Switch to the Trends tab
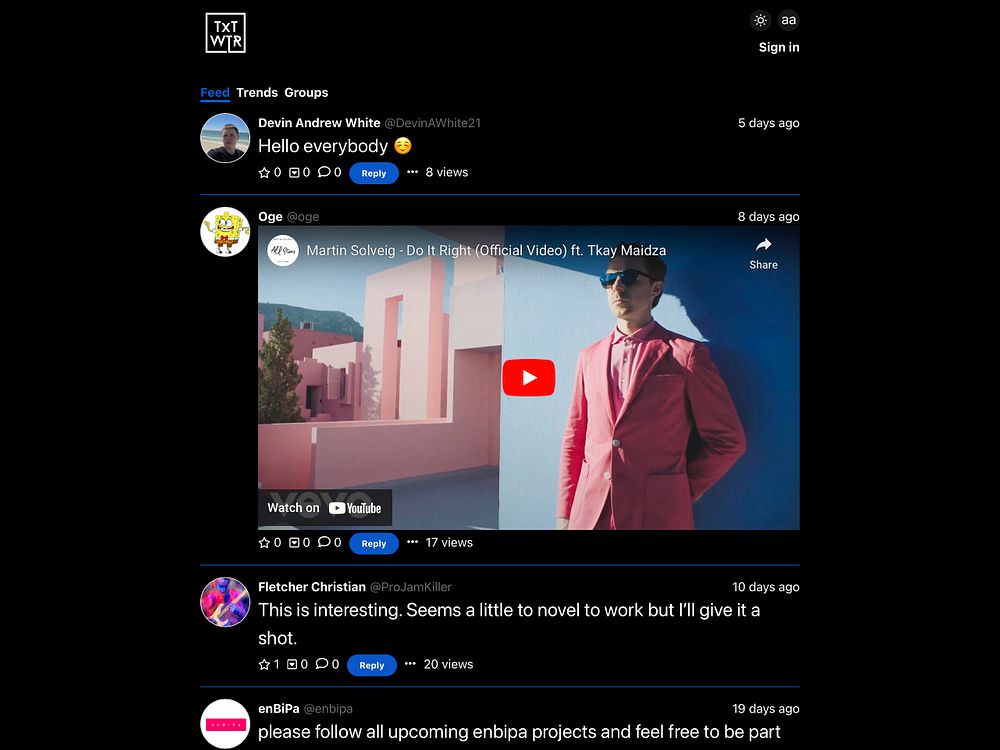The width and height of the screenshot is (1000, 750). coord(257,92)
